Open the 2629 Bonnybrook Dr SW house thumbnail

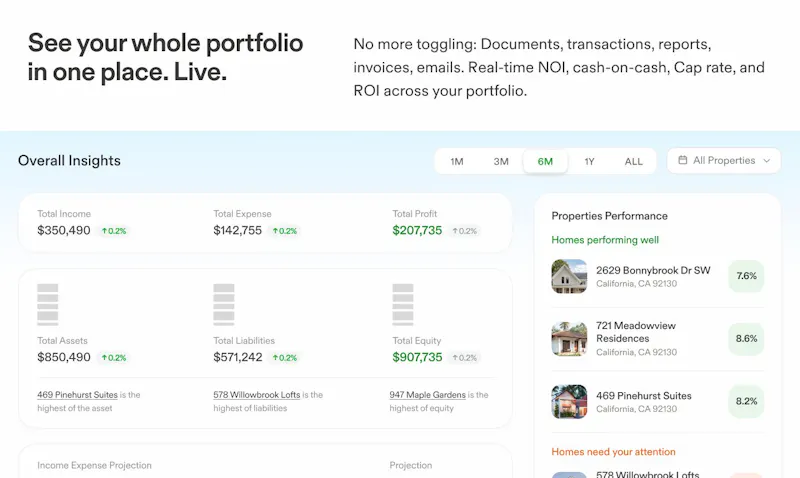coord(569,276)
